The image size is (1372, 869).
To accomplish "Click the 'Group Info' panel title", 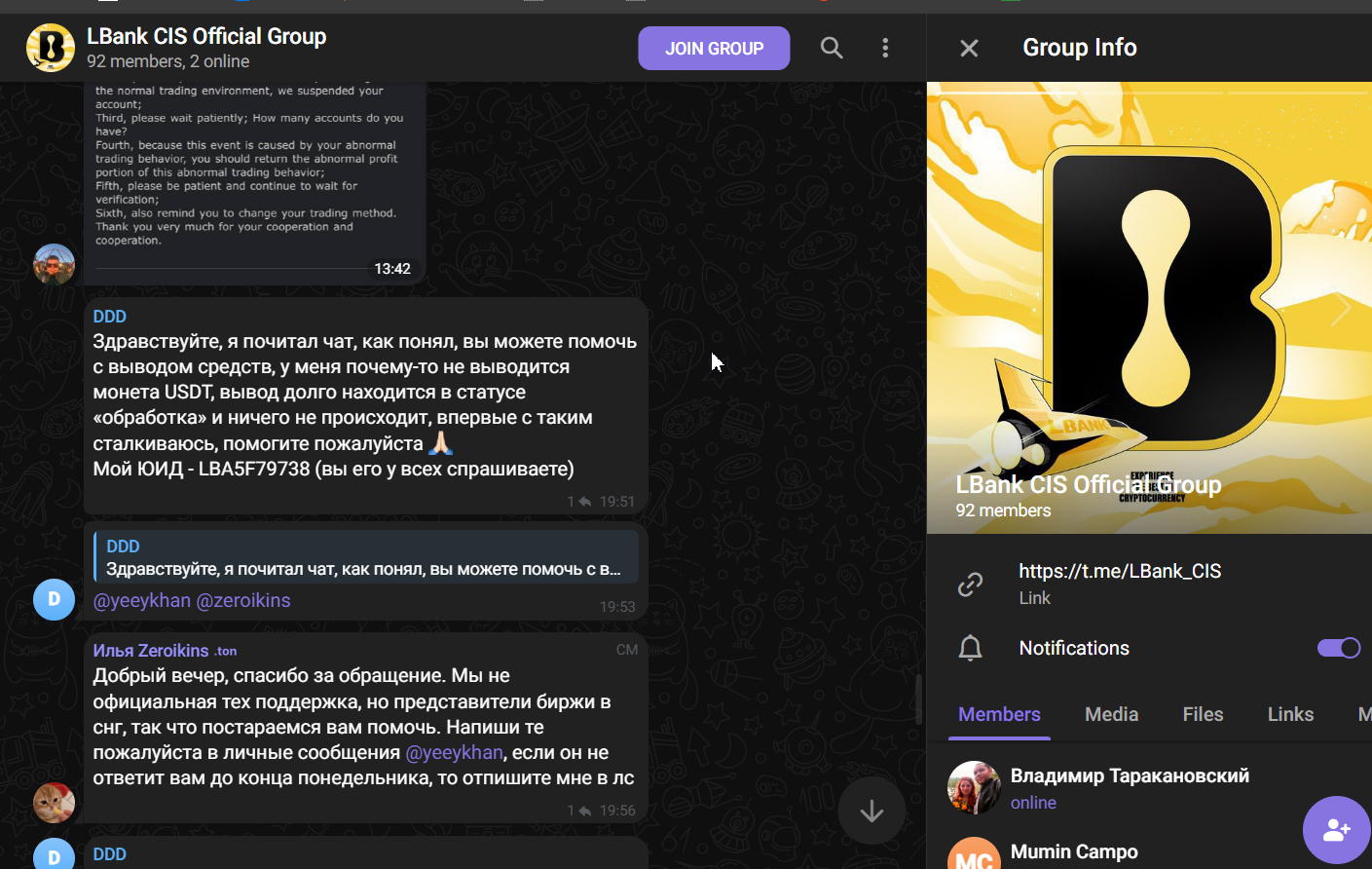I will coord(1080,48).
